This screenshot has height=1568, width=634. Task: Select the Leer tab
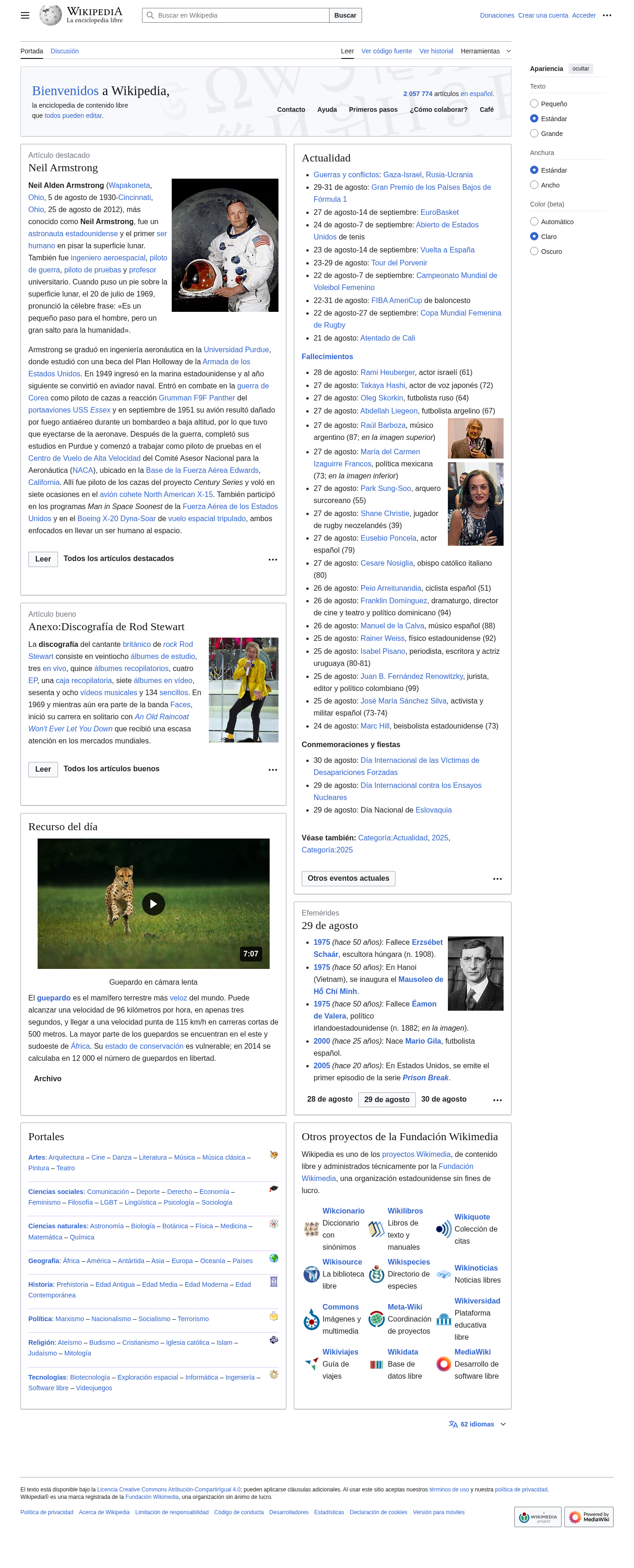pyautogui.click(x=347, y=51)
